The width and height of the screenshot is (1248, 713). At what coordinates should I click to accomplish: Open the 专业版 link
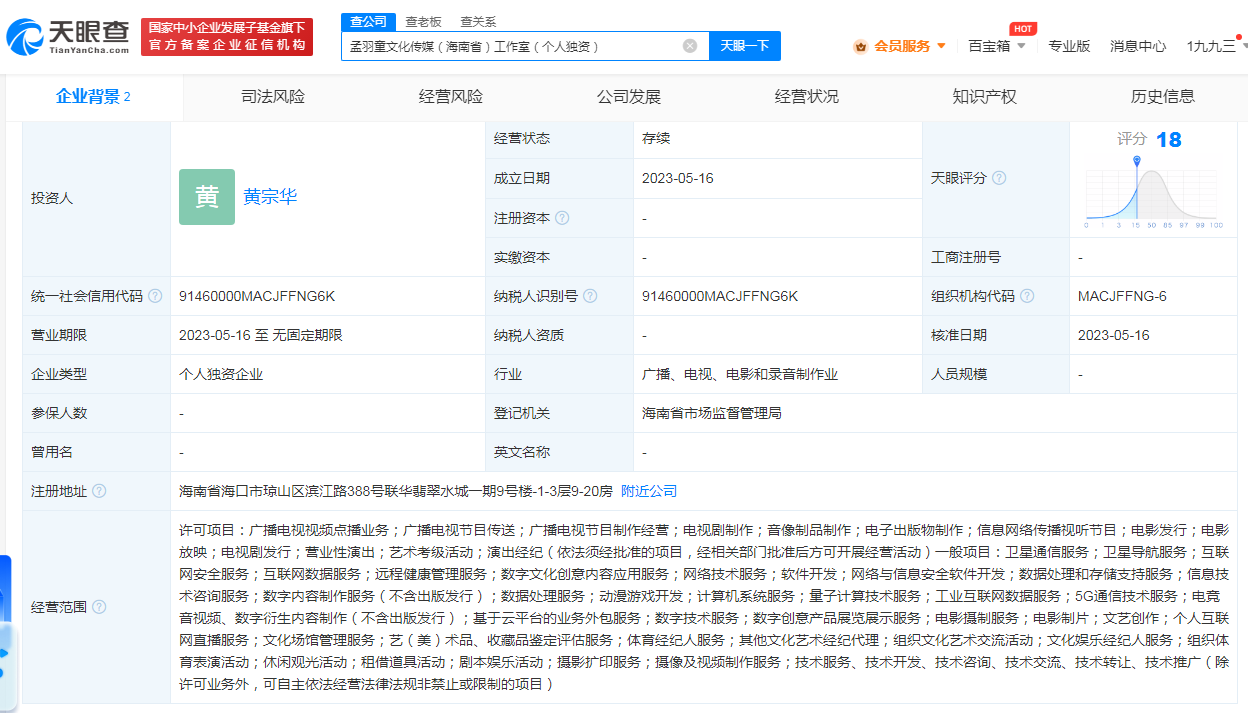pyautogui.click(x=1069, y=46)
